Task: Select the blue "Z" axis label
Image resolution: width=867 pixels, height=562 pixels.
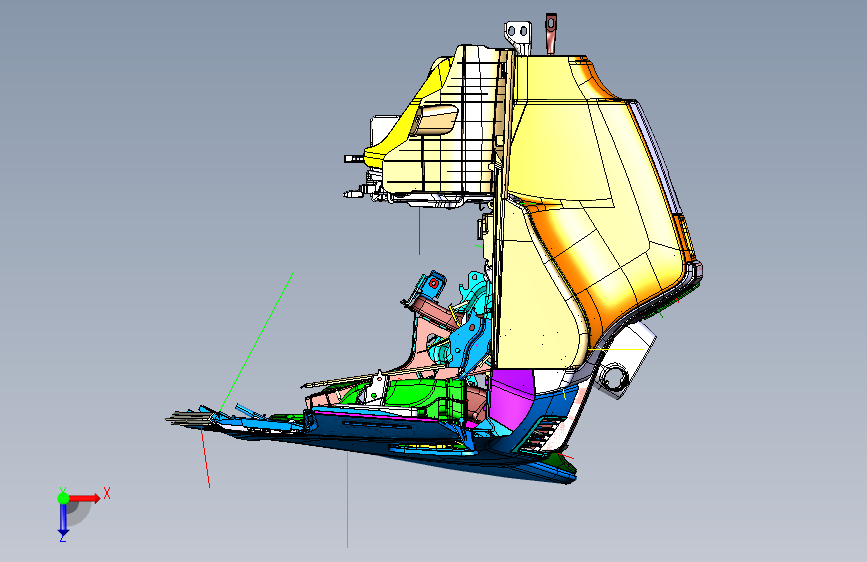Action: [x=62, y=538]
